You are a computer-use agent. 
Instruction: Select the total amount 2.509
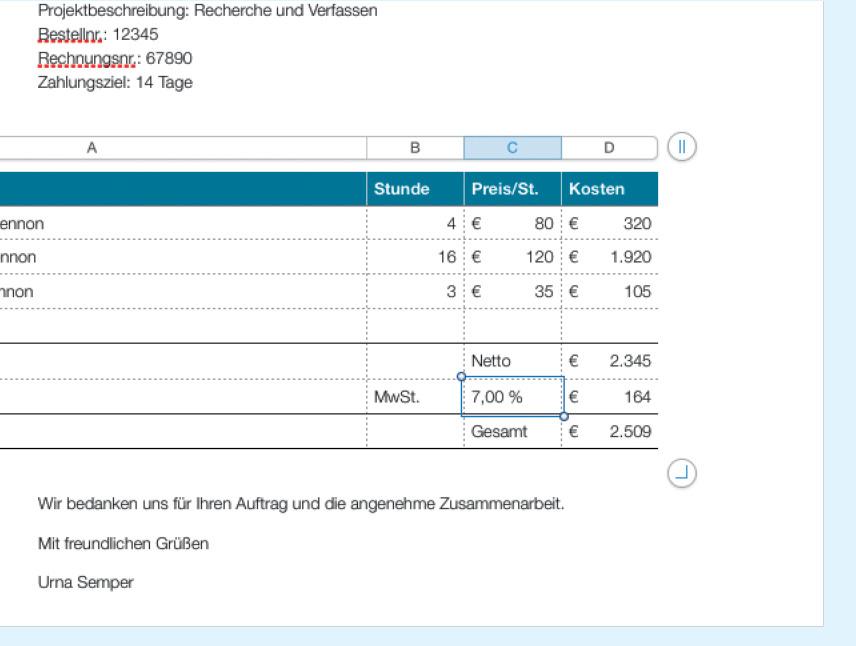(610, 431)
